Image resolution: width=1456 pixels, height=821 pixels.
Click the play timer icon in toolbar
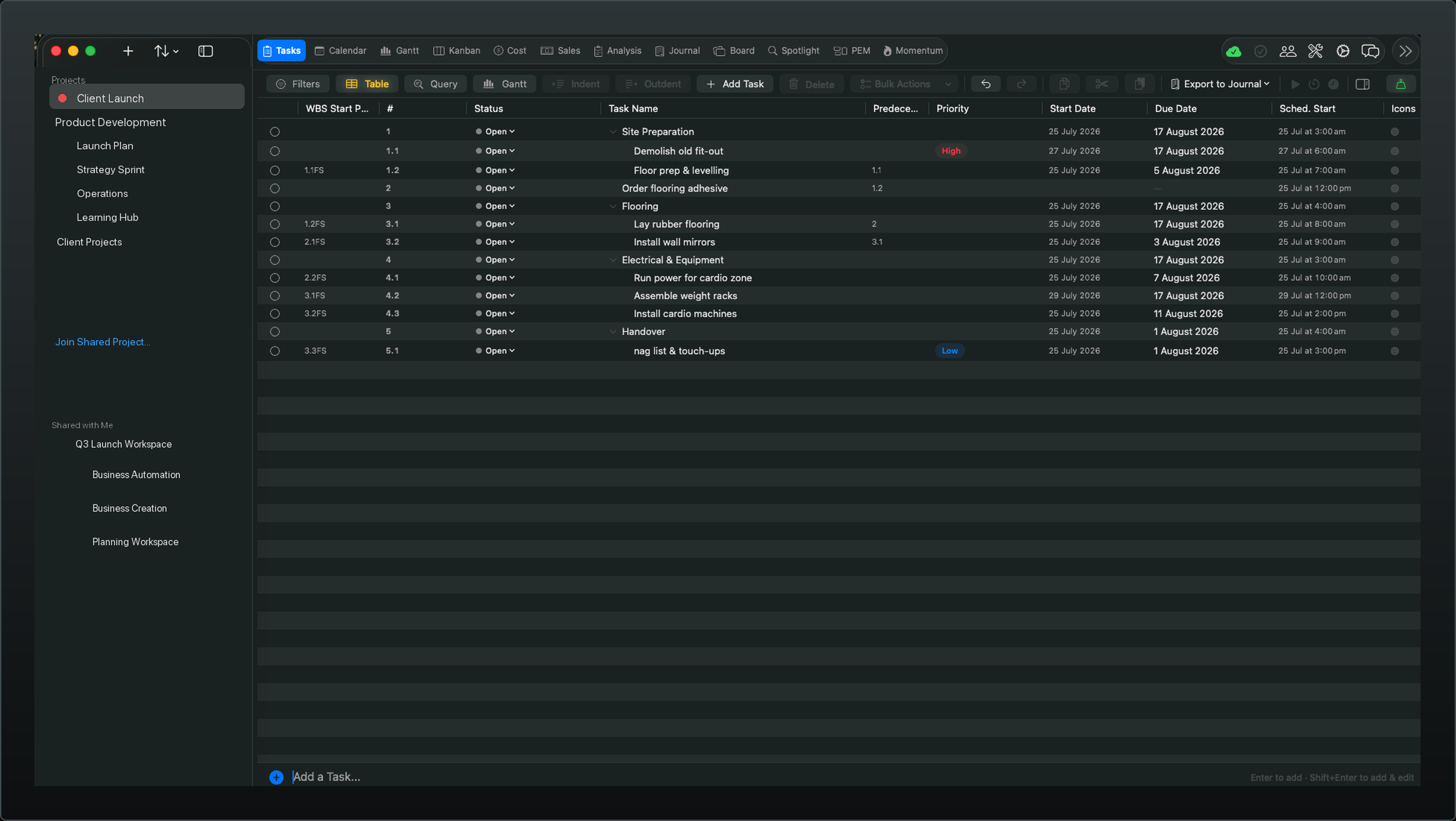[x=1295, y=84]
